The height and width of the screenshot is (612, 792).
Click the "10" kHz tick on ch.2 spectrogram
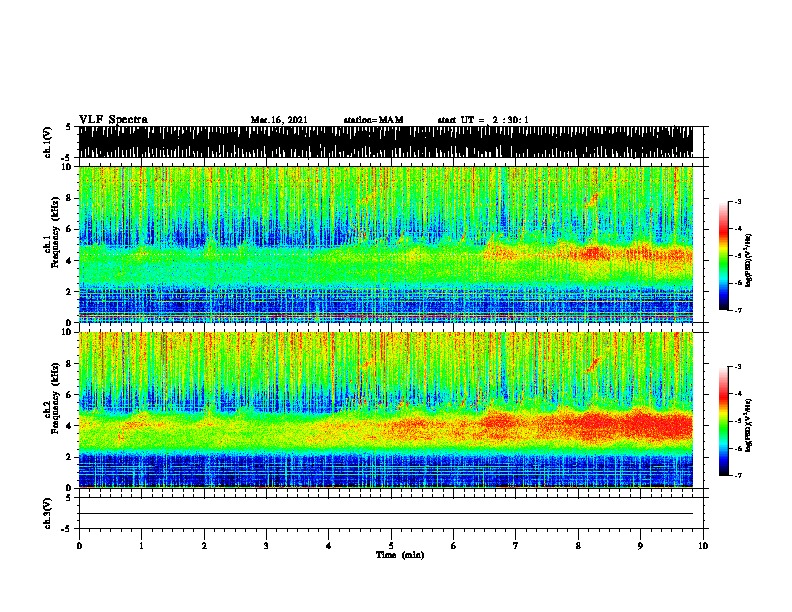69,332
